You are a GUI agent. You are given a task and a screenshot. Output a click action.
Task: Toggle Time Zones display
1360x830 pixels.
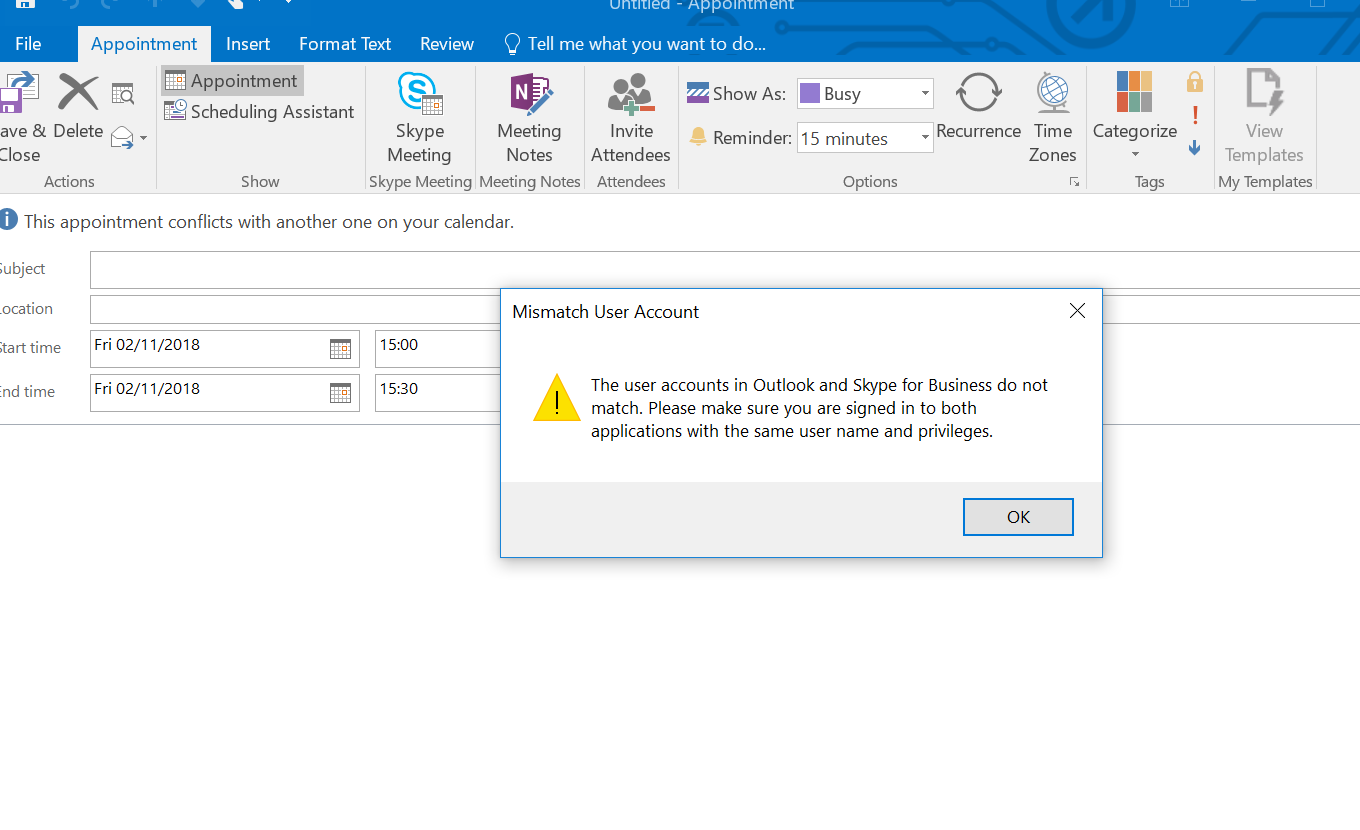point(1053,118)
